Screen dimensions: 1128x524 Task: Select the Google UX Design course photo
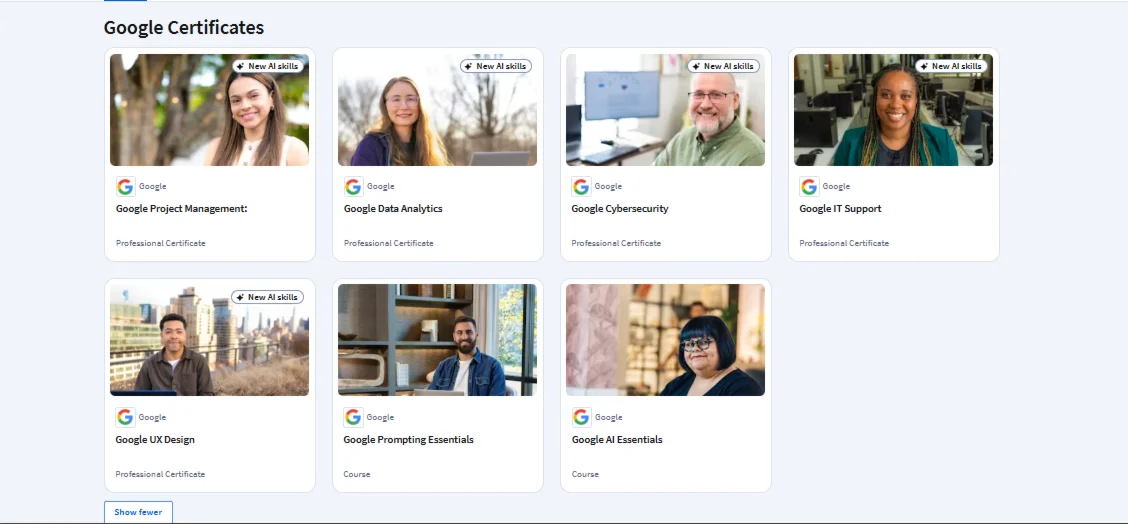209,340
